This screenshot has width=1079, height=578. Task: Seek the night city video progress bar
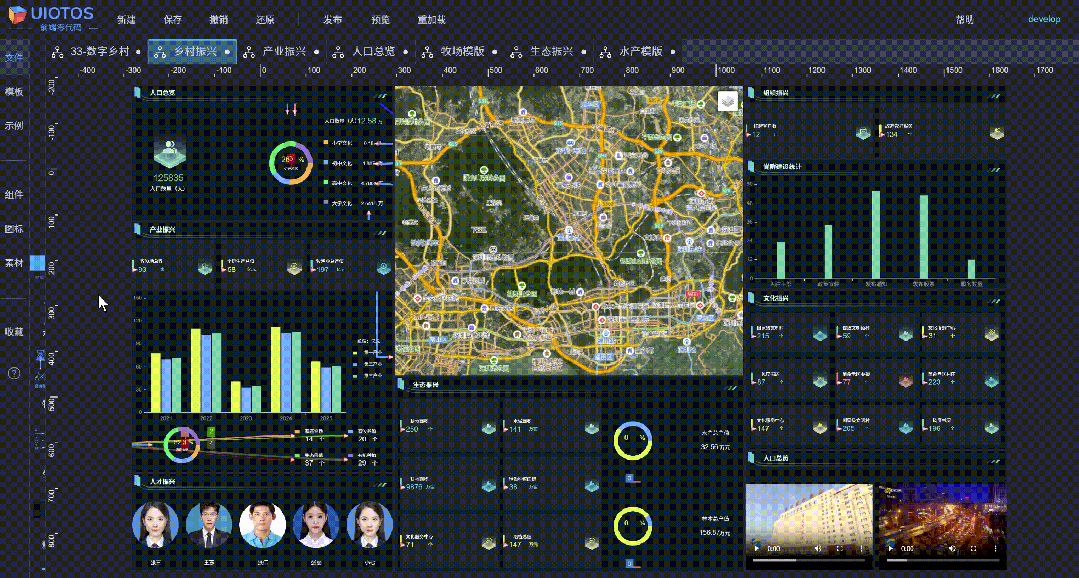coord(943,560)
